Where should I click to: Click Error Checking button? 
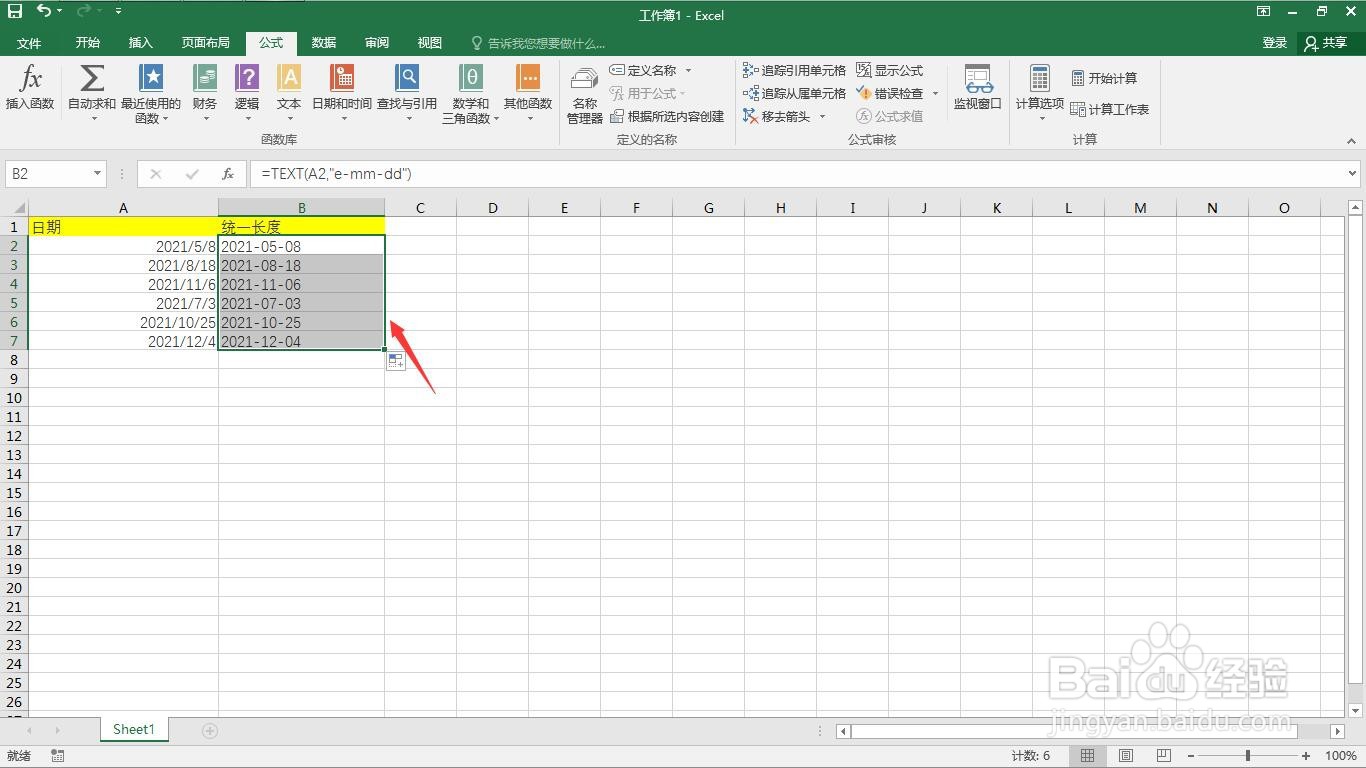890,93
